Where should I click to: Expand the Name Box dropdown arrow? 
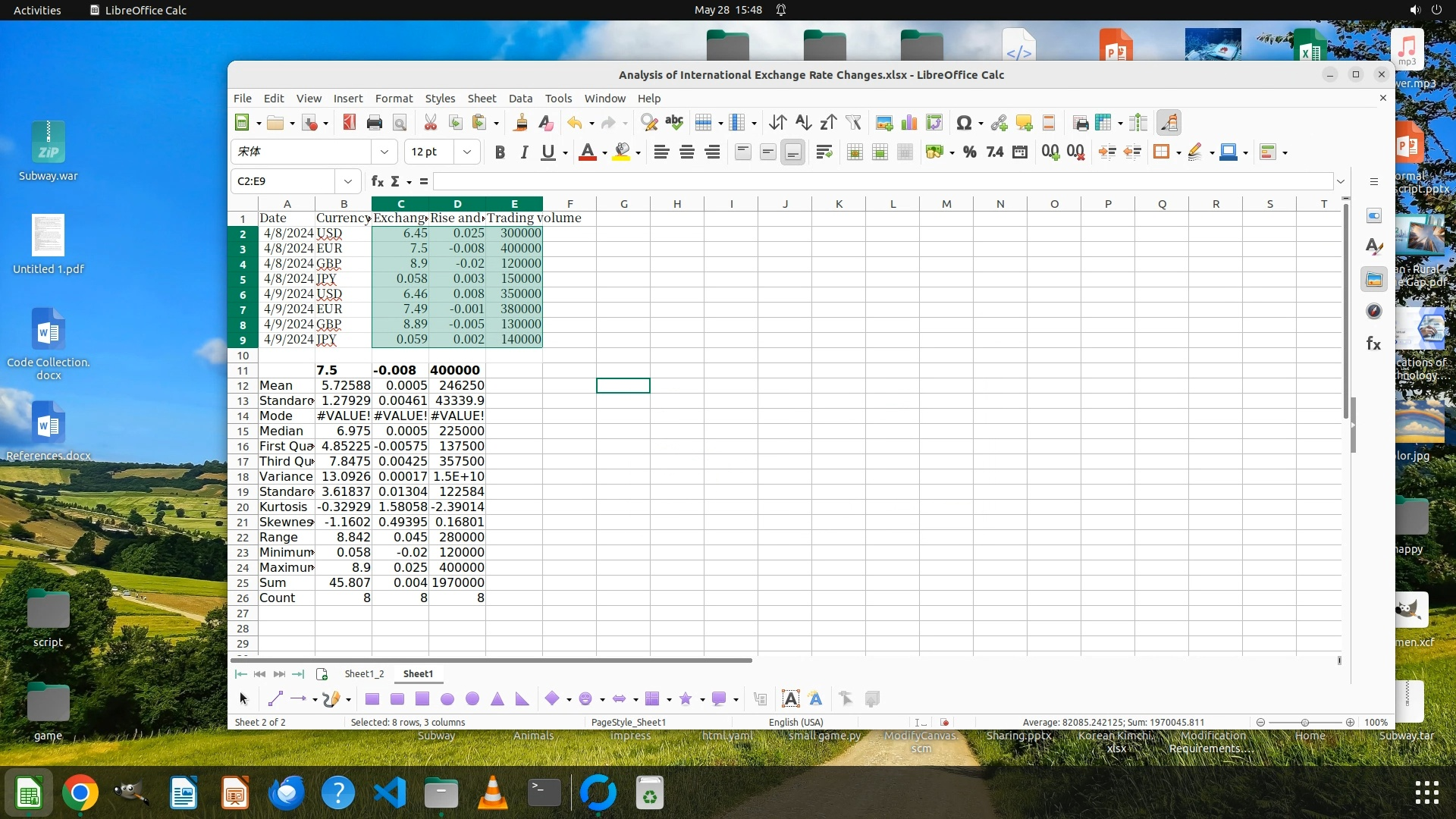[x=347, y=181]
